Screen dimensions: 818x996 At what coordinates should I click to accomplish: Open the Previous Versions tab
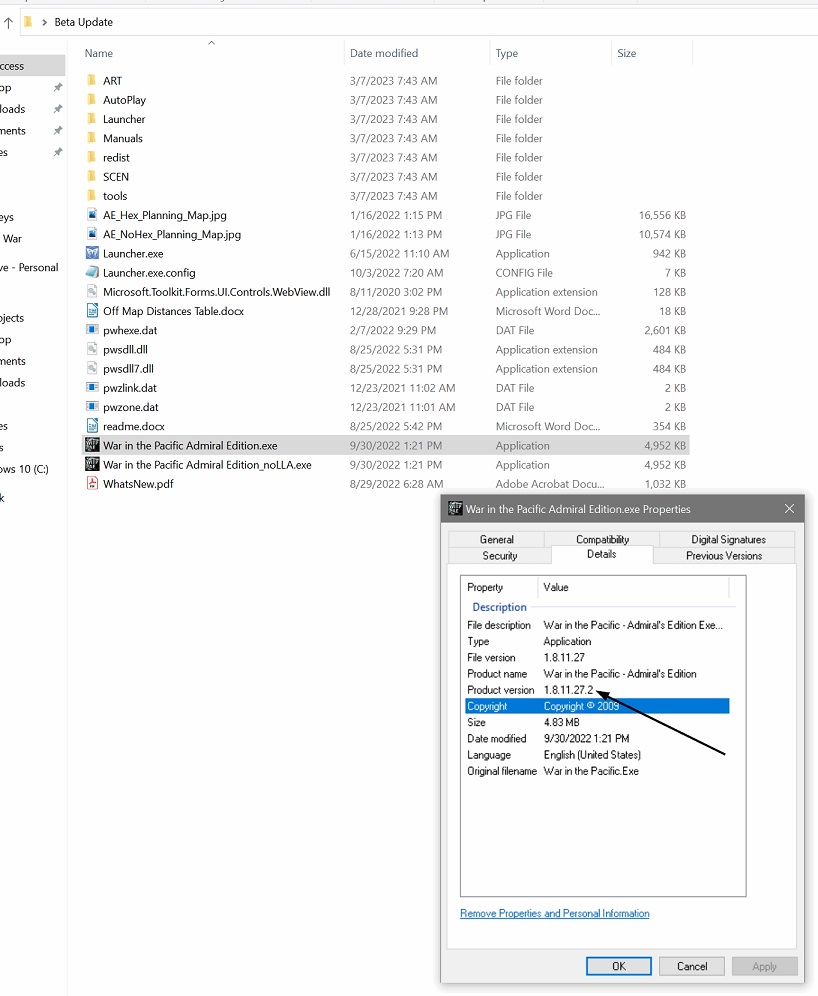723,556
